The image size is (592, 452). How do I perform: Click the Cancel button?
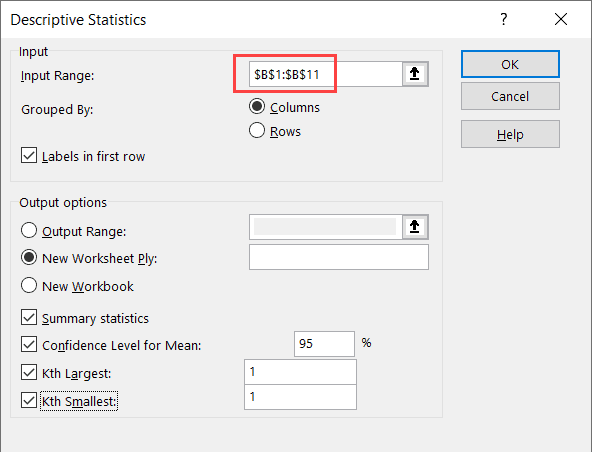(x=510, y=96)
